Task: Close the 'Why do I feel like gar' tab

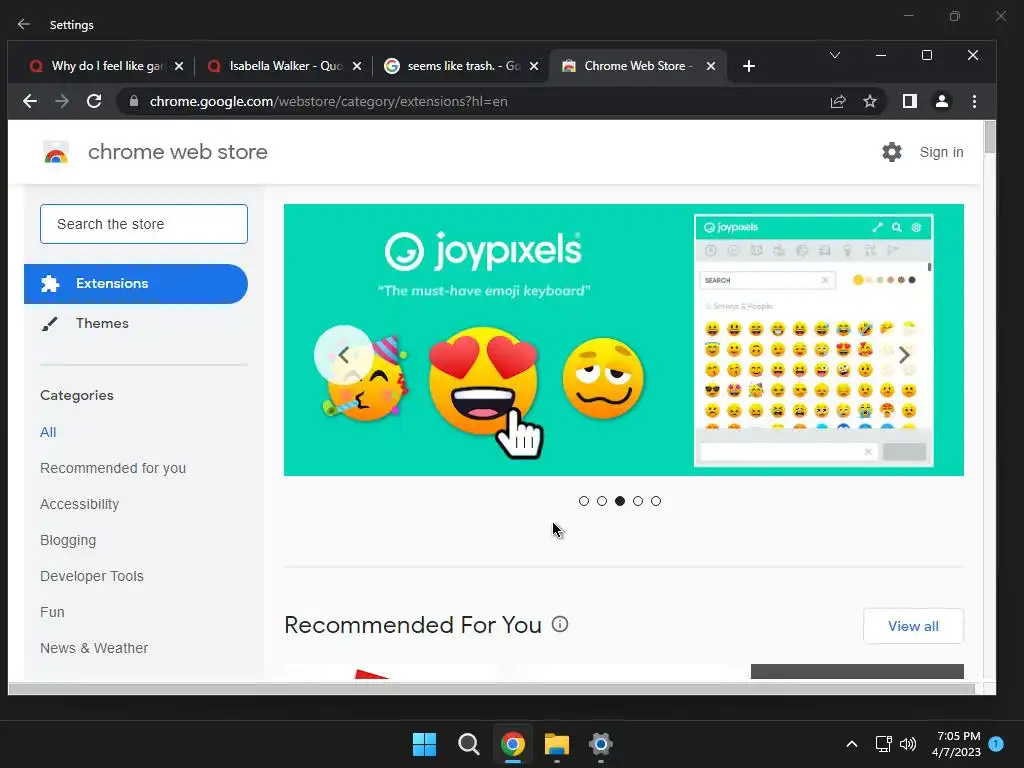Action: tap(179, 66)
